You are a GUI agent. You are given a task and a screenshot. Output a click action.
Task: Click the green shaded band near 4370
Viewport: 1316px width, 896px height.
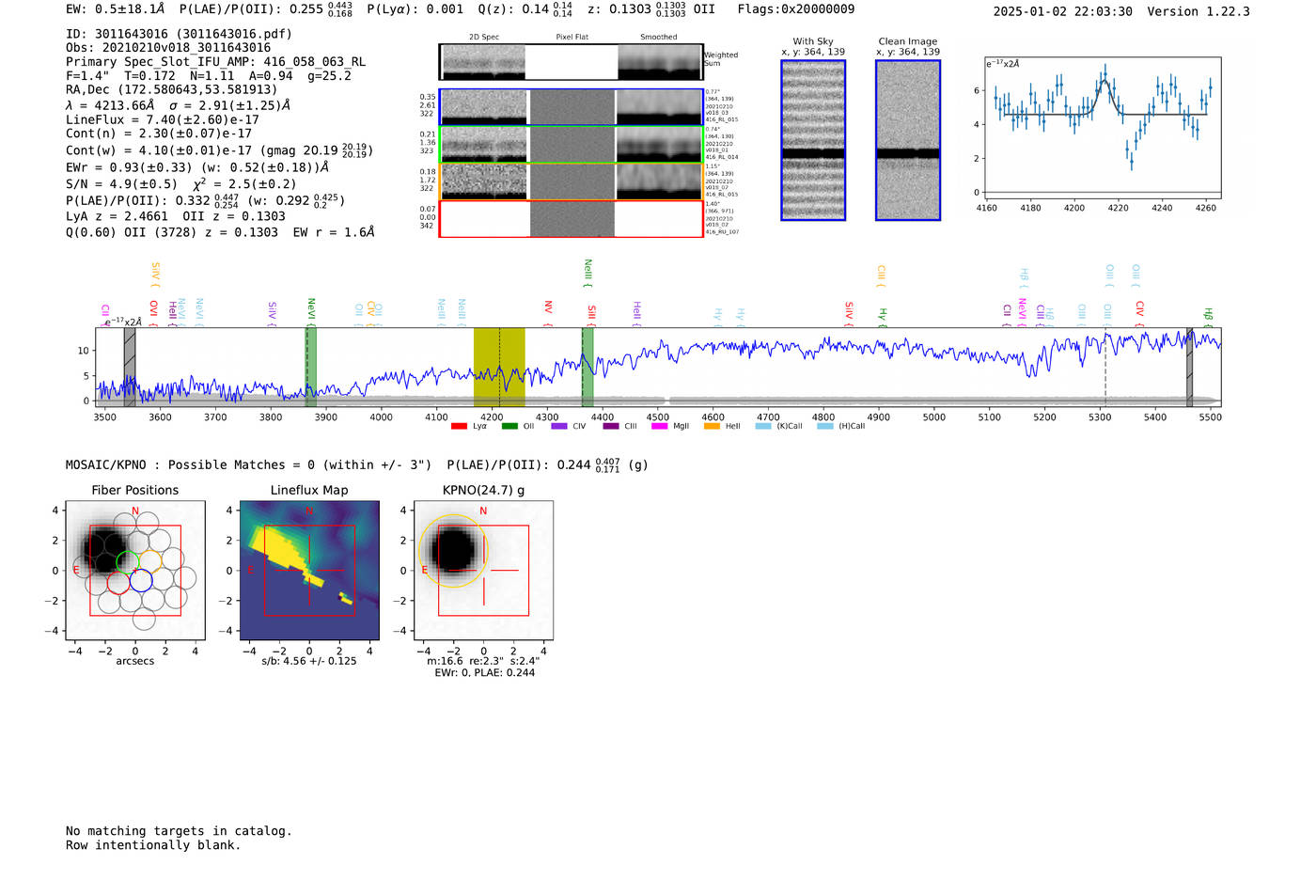[x=587, y=367]
